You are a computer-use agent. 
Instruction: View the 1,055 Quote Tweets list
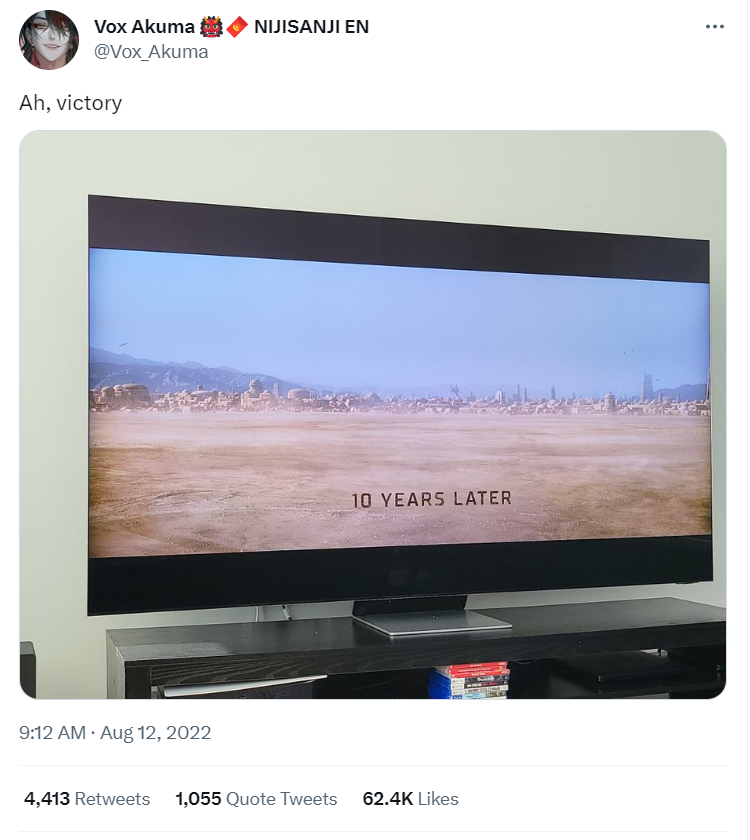pos(256,799)
